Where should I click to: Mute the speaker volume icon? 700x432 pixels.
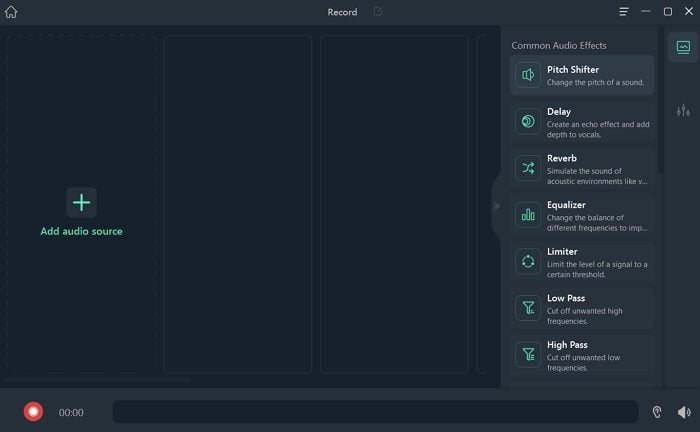tap(684, 411)
